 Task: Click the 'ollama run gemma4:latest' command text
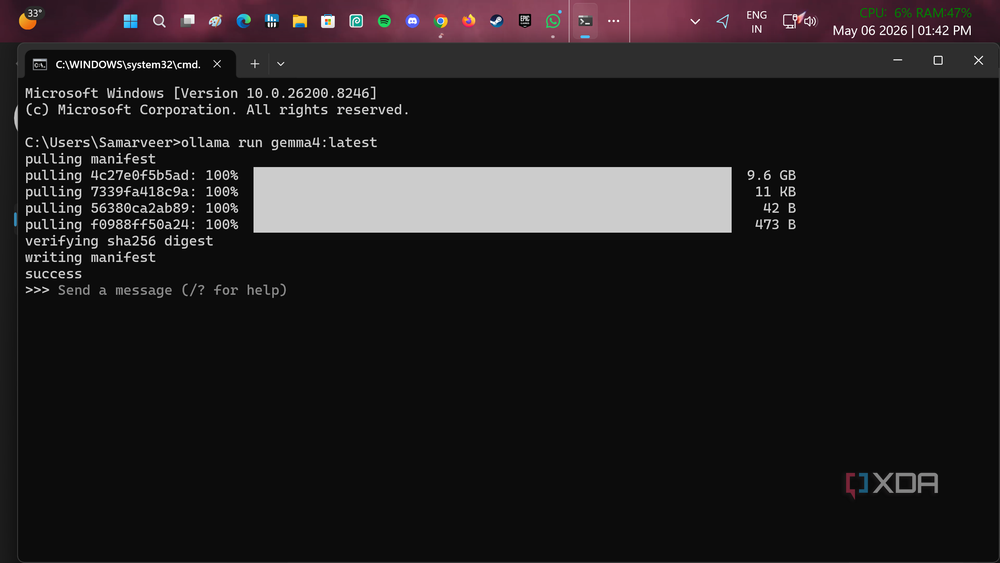pyautogui.click(x=279, y=142)
